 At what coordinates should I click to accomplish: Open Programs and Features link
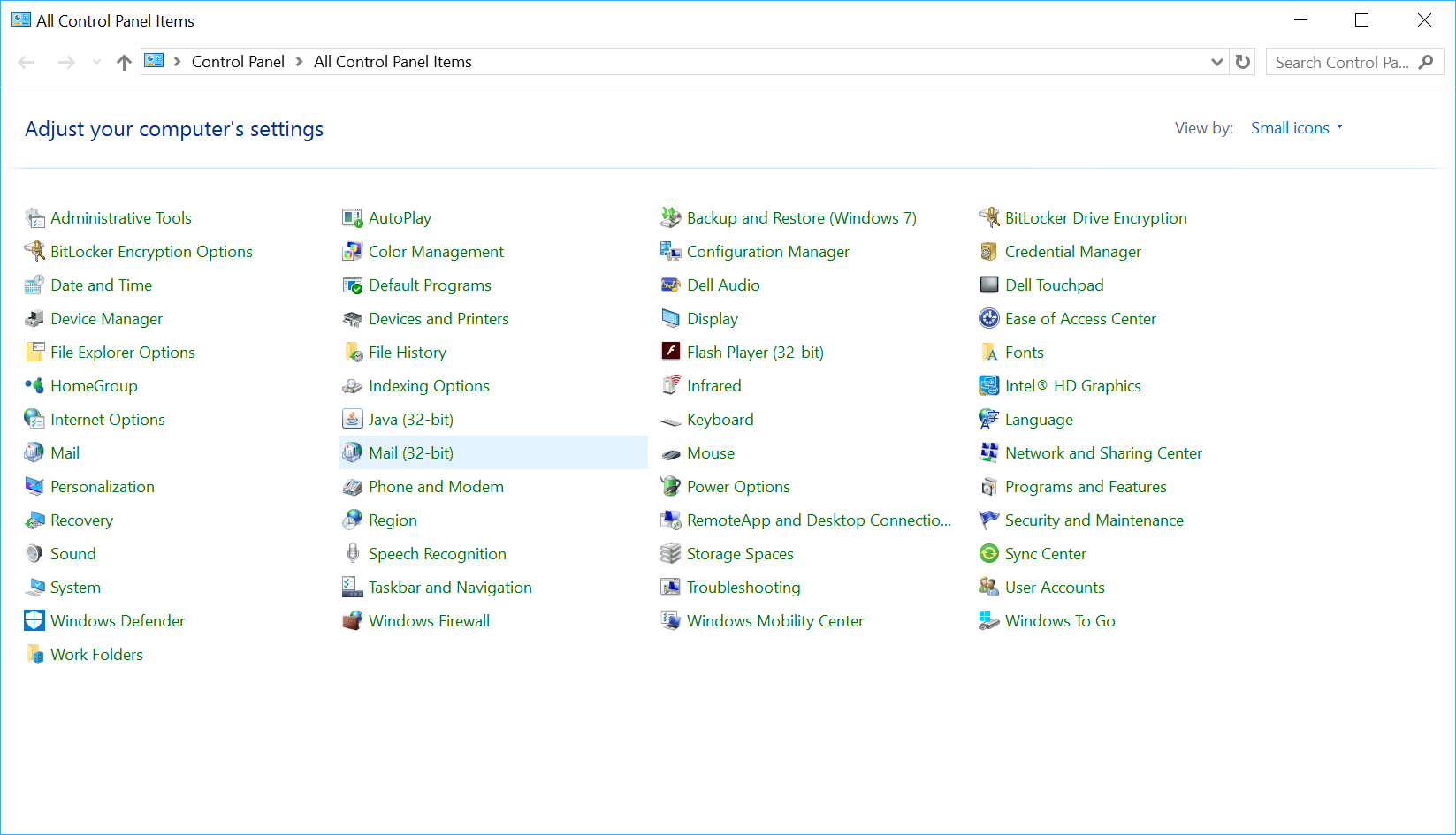pos(1086,487)
